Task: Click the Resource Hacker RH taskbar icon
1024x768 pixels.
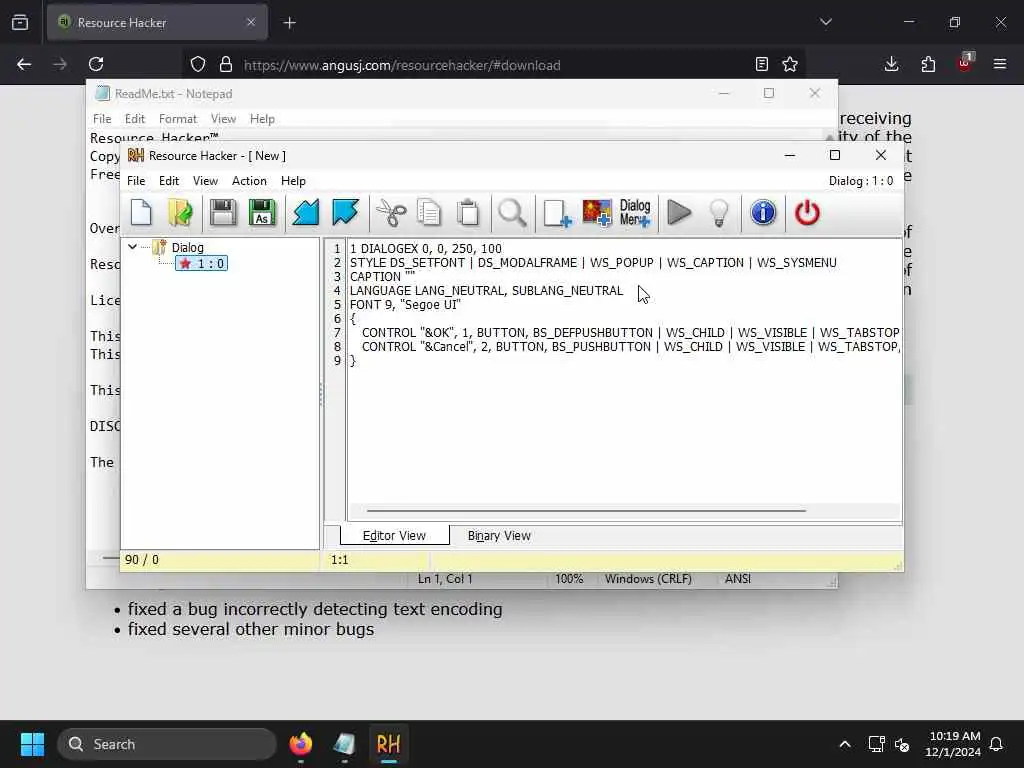Action: 388,744
